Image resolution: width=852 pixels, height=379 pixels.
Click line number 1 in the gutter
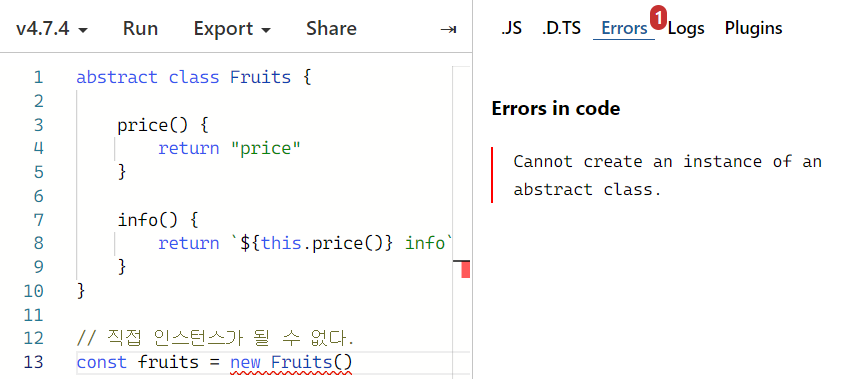point(38,77)
